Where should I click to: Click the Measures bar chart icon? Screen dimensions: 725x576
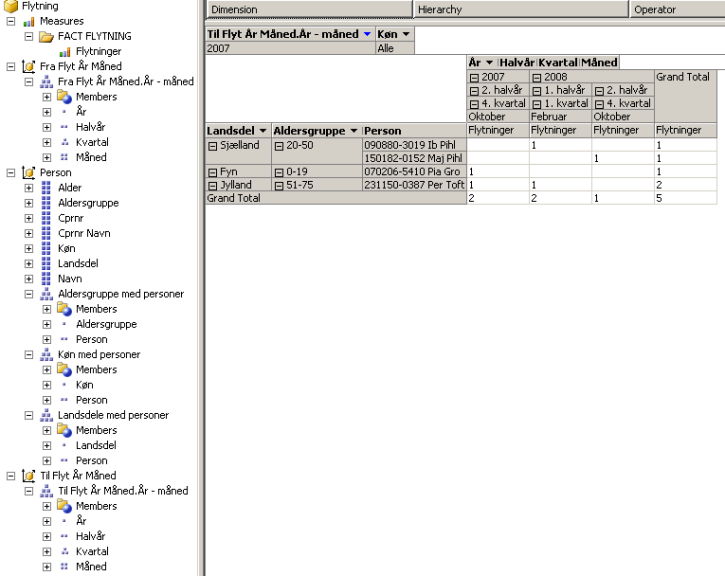(x=29, y=21)
